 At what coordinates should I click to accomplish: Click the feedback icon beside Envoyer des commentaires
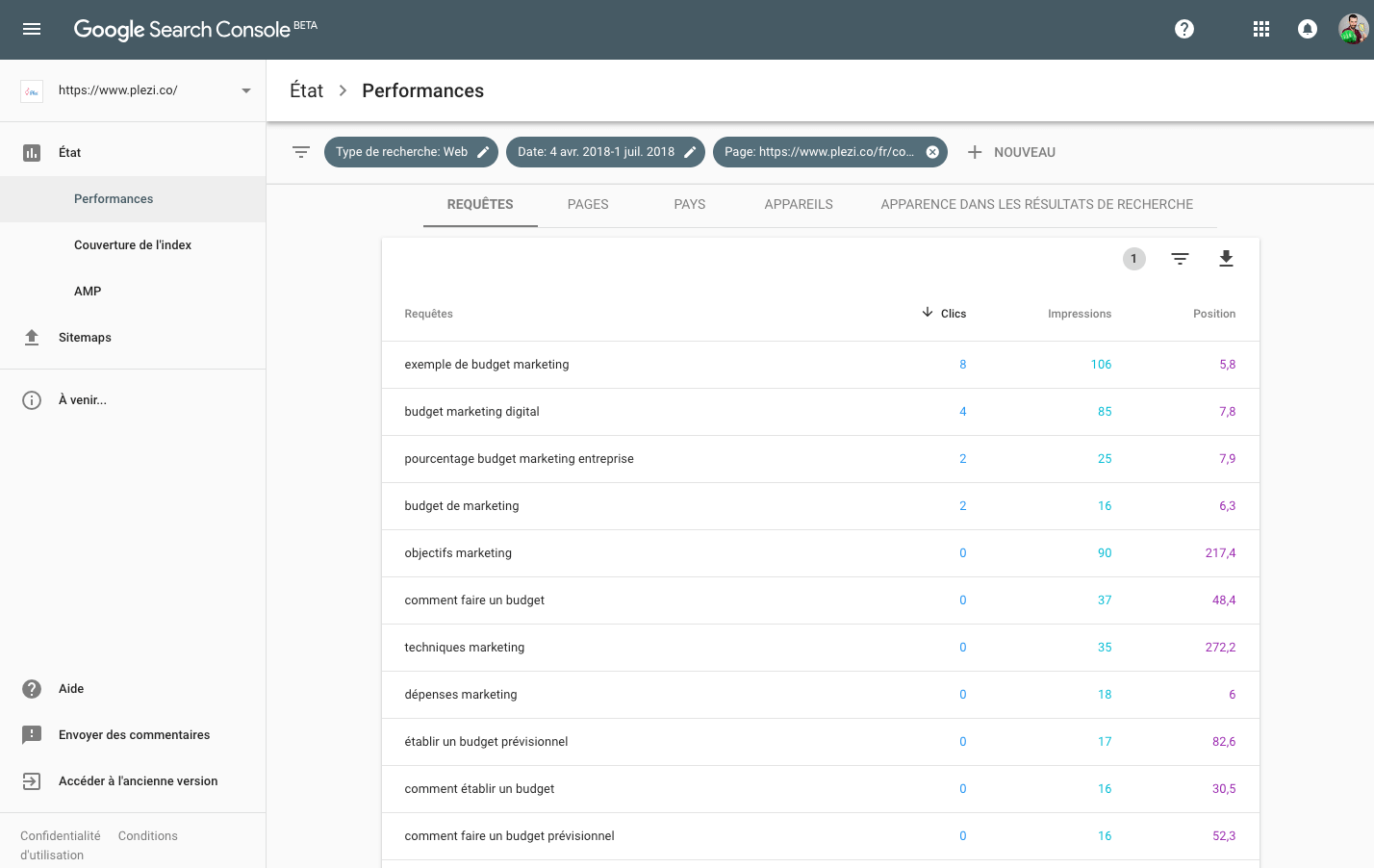[x=32, y=735]
